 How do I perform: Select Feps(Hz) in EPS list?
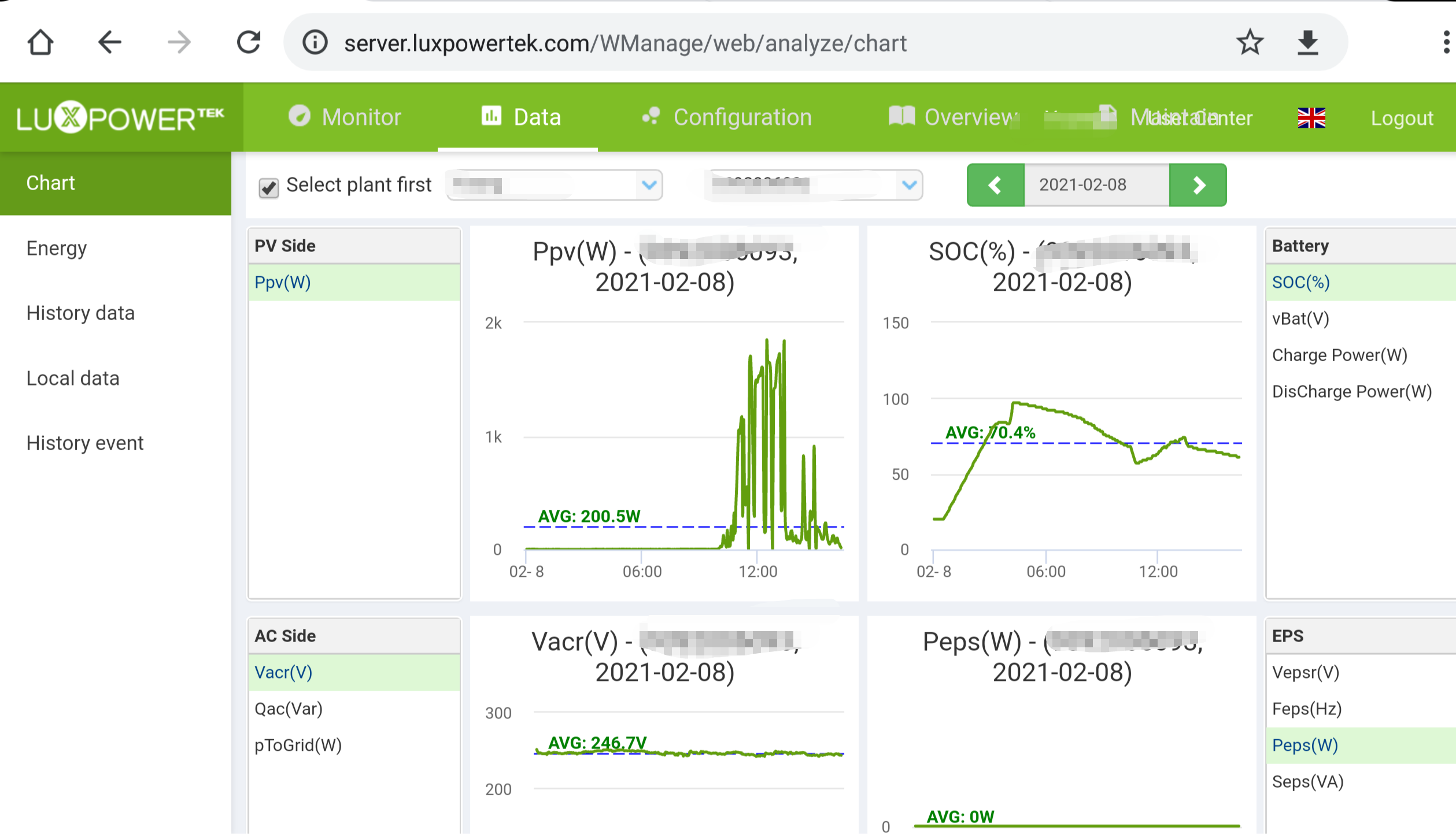[x=1361, y=709]
